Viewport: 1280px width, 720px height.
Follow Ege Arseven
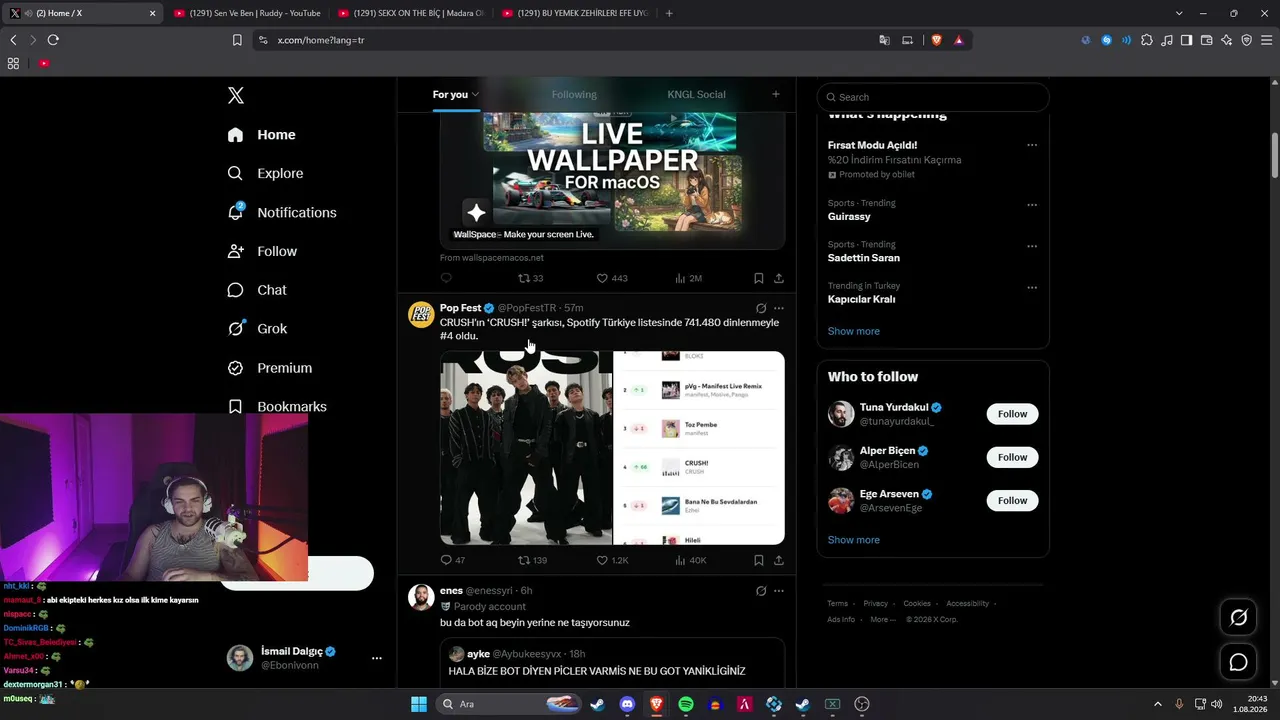click(x=1012, y=500)
